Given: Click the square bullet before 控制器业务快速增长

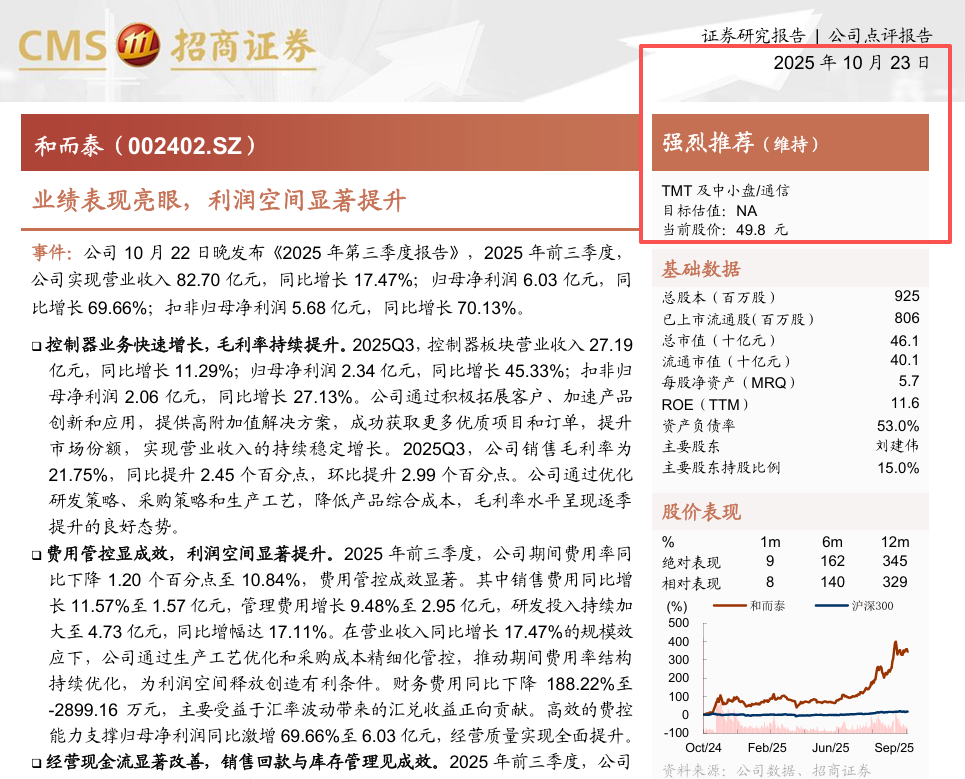Looking at the screenshot, I should pyautogui.click(x=37, y=346).
